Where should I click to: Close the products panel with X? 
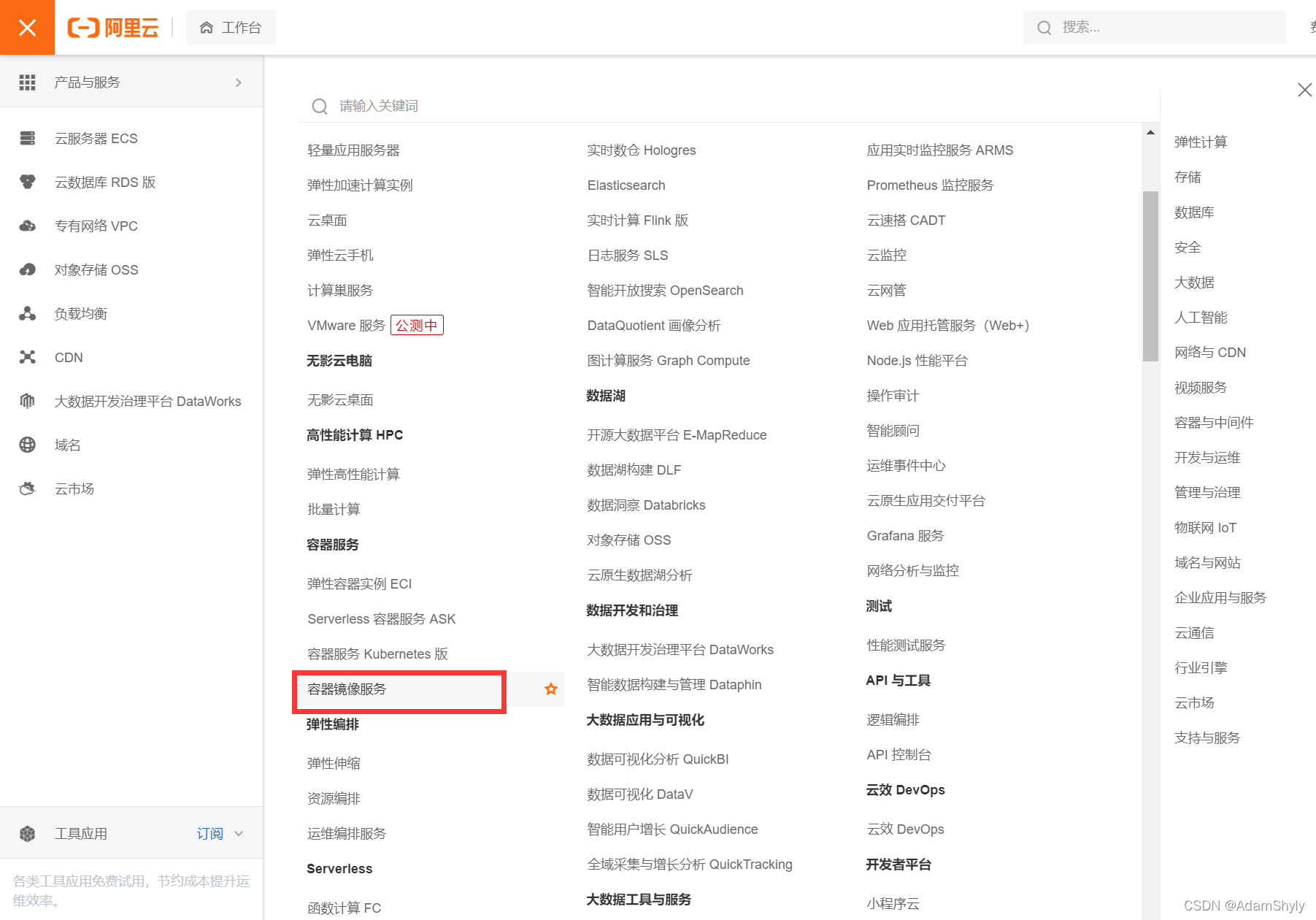coord(1304,90)
